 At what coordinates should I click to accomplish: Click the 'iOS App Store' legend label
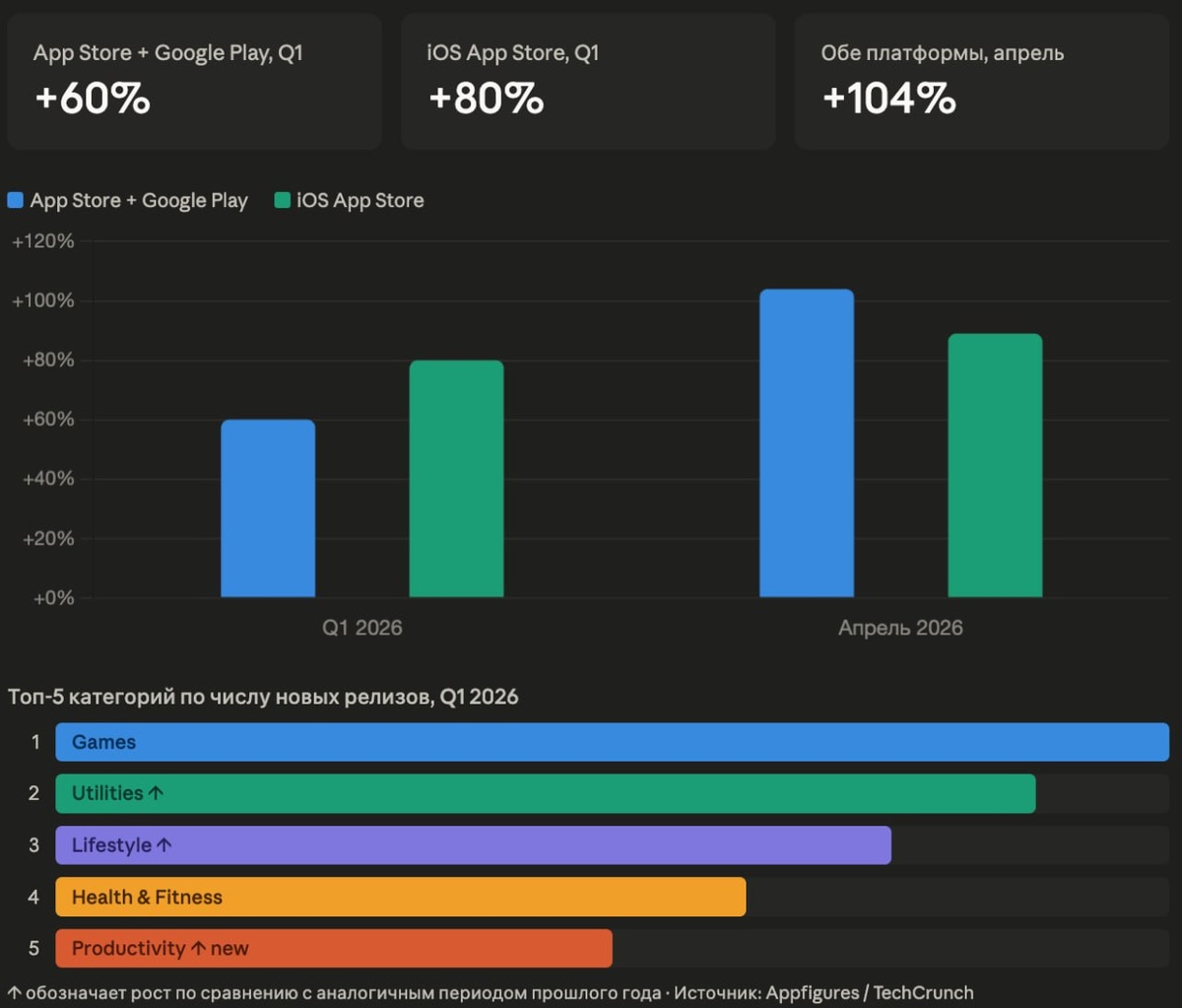(361, 201)
